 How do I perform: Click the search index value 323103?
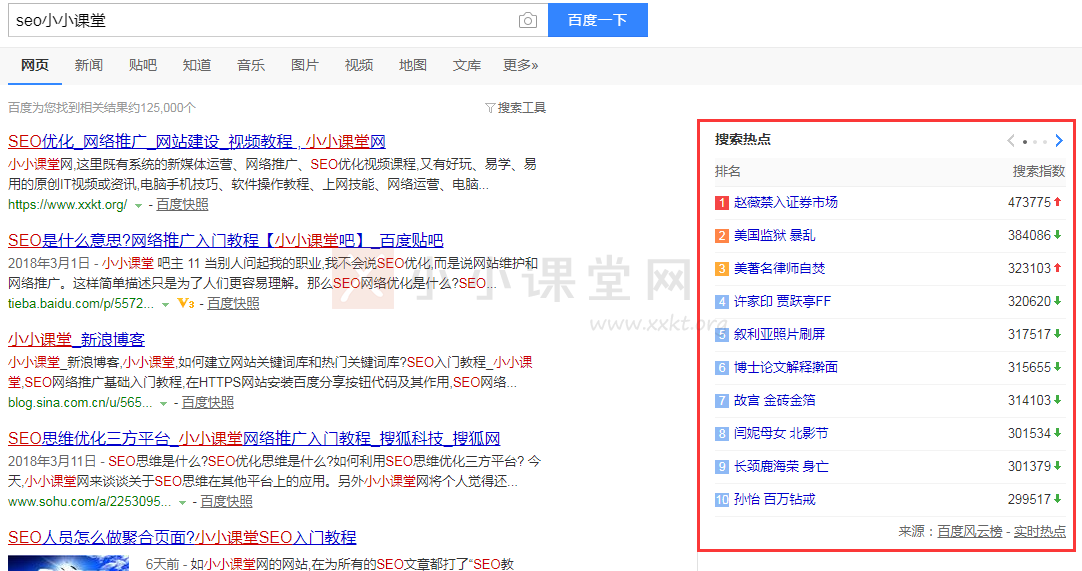(1029, 268)
